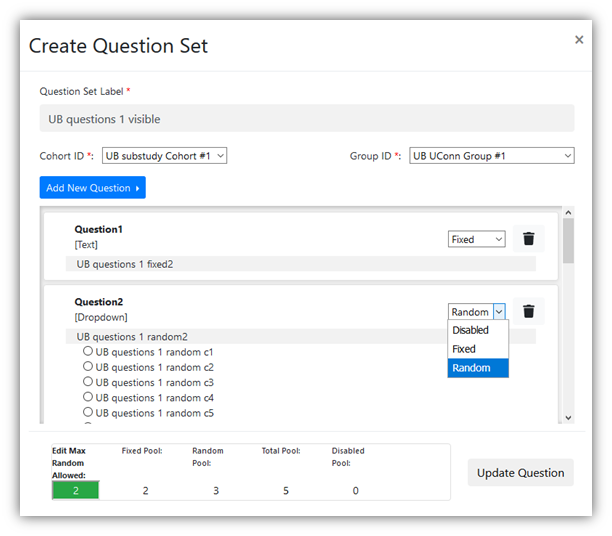This screenshot has width=612, height=536.
Task: Delete Question2 with its trash icon
Action: pos(529,312)
